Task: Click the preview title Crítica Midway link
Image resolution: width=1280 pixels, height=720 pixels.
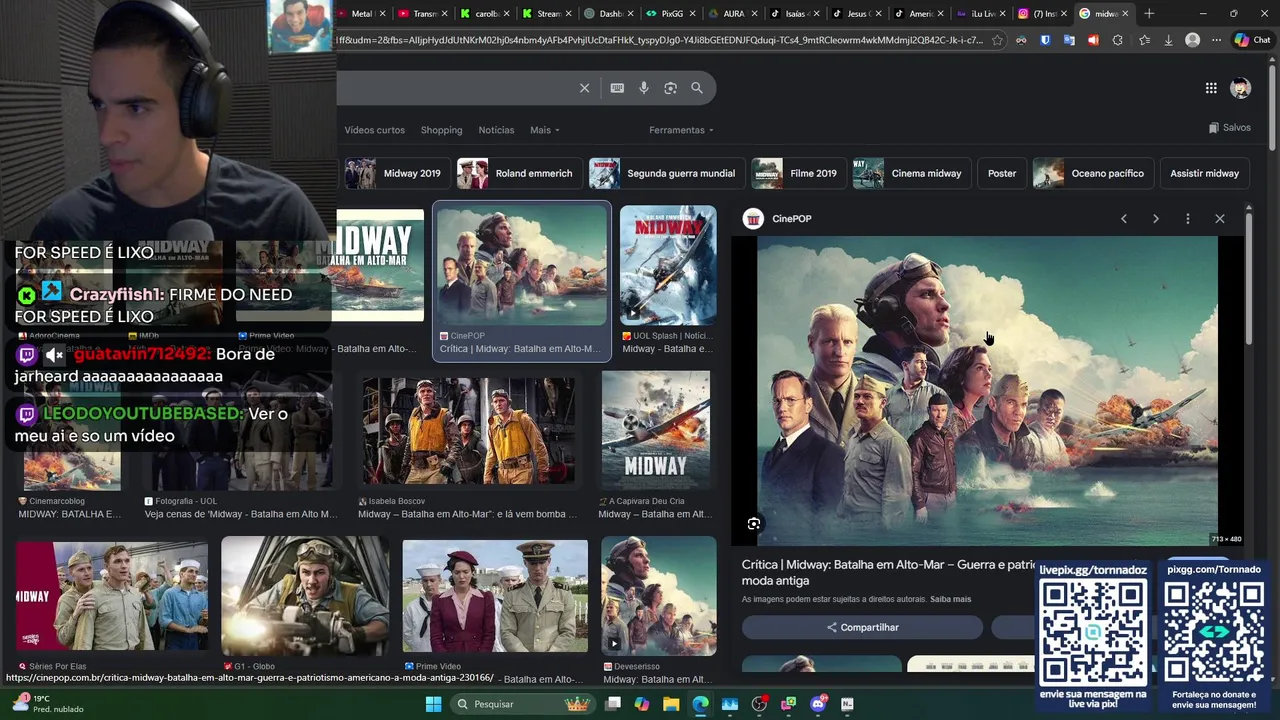Action: pos(888,573)
